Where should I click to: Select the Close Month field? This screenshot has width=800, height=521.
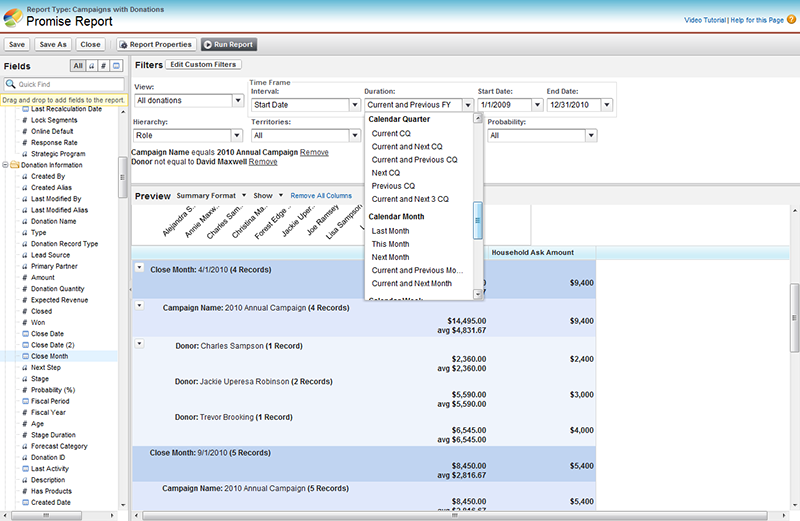click(x=50, y=356)
